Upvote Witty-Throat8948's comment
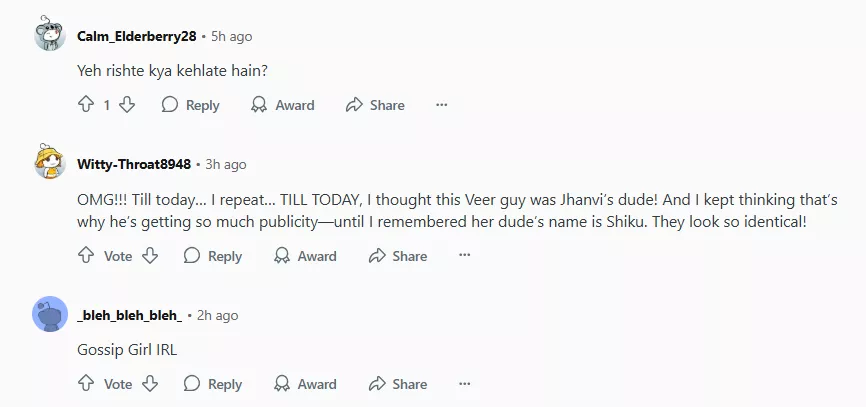Screen dimensions: 866x407 [86, 256]
